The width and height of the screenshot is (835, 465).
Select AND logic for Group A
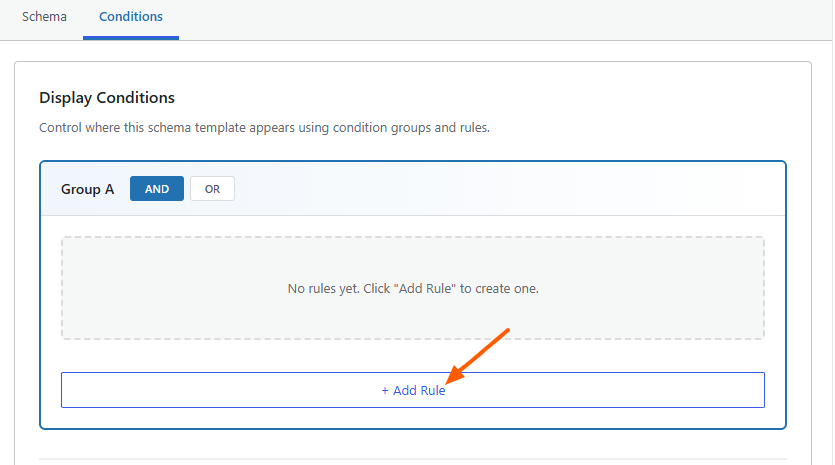click(x=157, y=189)
